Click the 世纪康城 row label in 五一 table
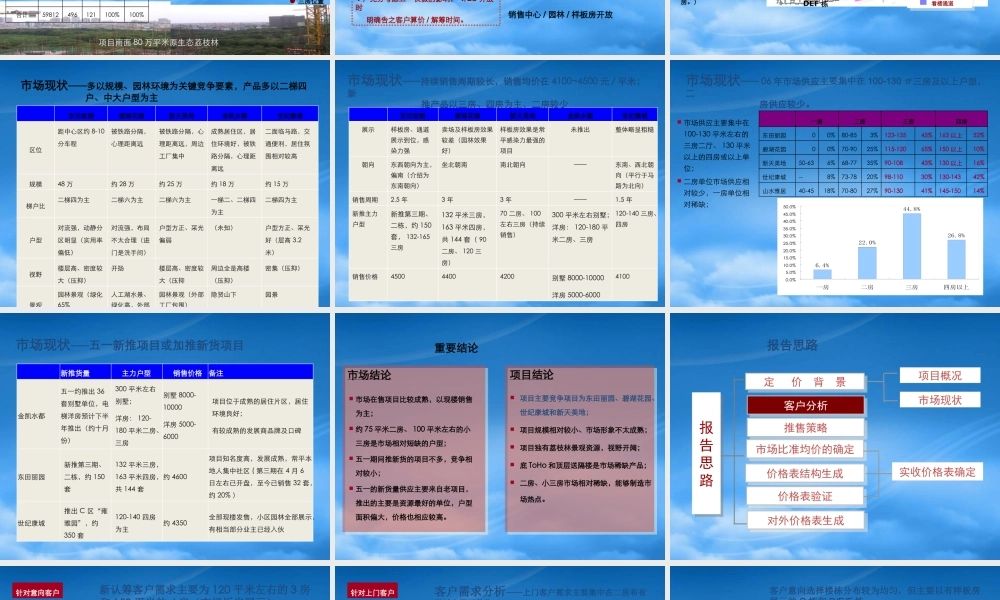1000x600 pixels. [31, 523]
